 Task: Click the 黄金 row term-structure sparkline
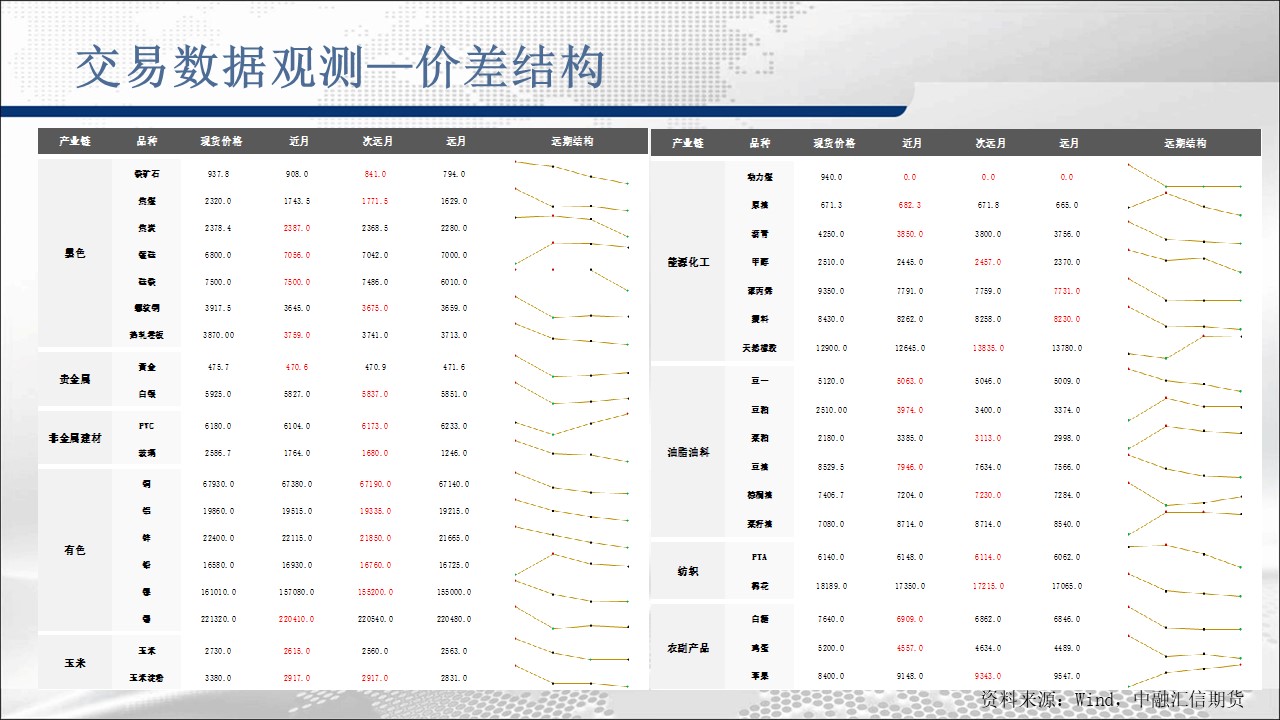pyautogui.click(x=571, y=367)
